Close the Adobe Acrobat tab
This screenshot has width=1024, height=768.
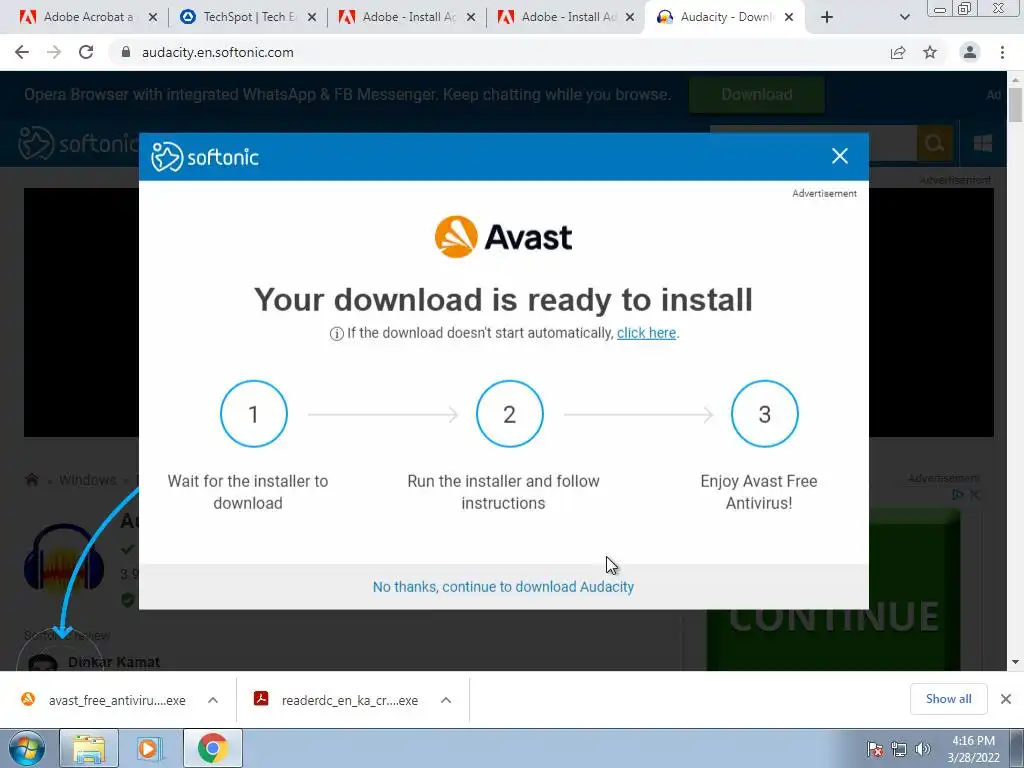tap(153, 18)
